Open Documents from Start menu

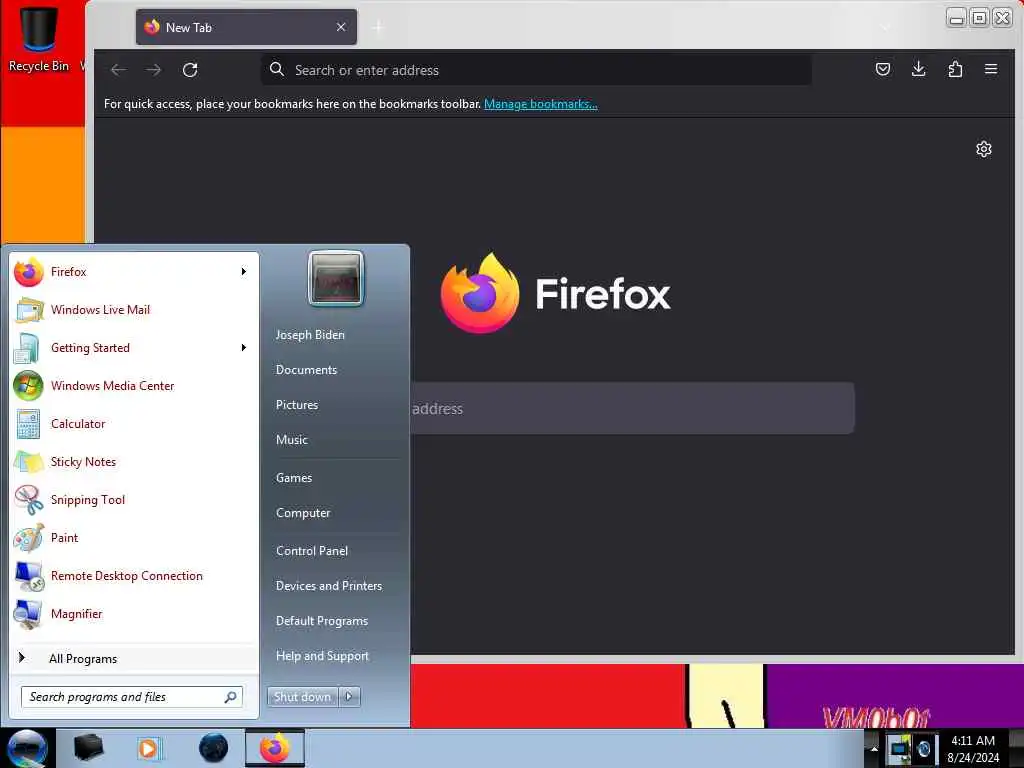tap(306, 370)
